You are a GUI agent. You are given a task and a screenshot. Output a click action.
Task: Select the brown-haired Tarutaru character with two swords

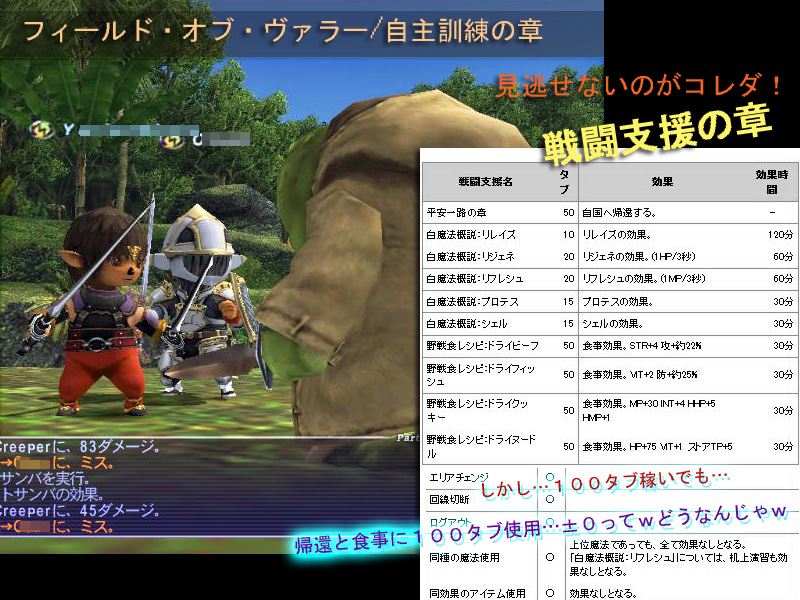click(102, 311)
